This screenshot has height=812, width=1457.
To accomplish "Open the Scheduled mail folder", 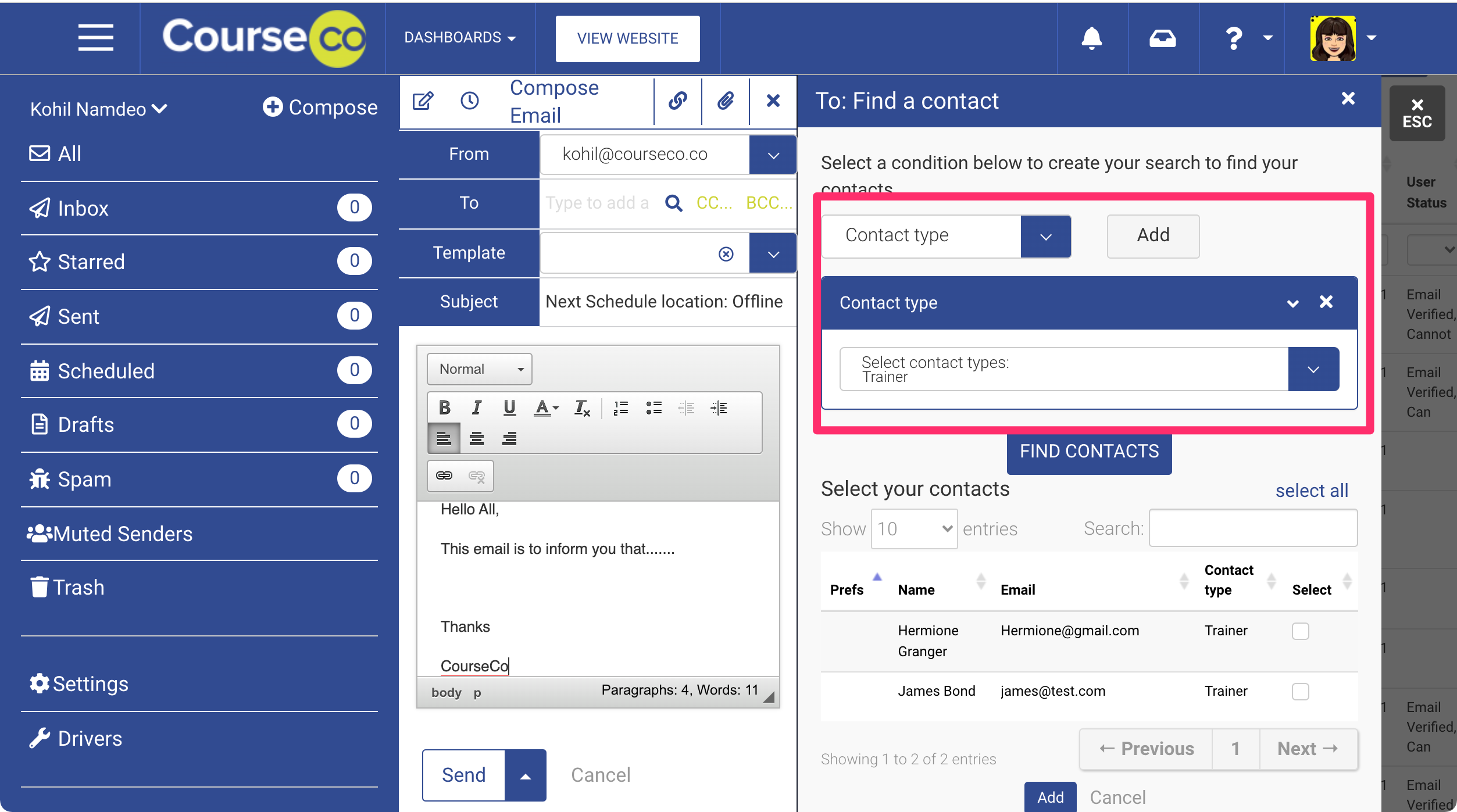I will pos(106,371).
